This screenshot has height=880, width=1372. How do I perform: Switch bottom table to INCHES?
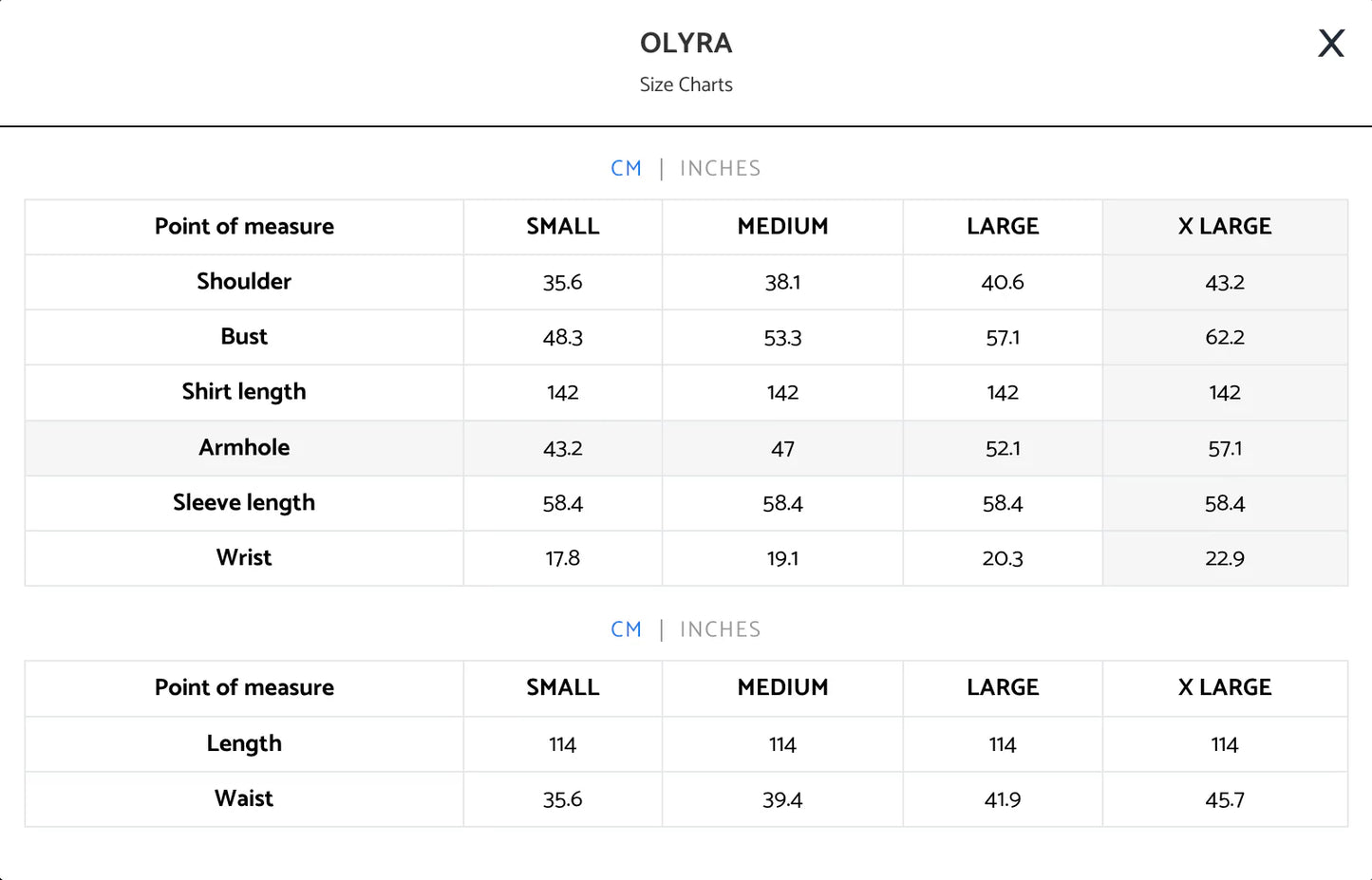click(x=720, y=630)
